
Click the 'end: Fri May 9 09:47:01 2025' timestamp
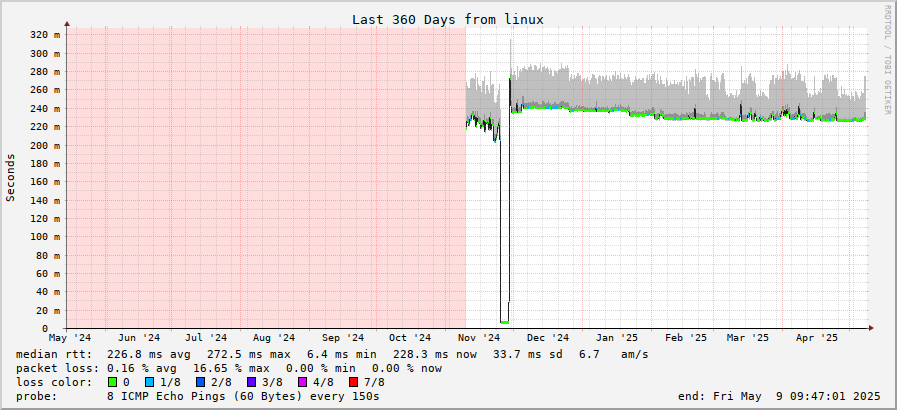779,396
